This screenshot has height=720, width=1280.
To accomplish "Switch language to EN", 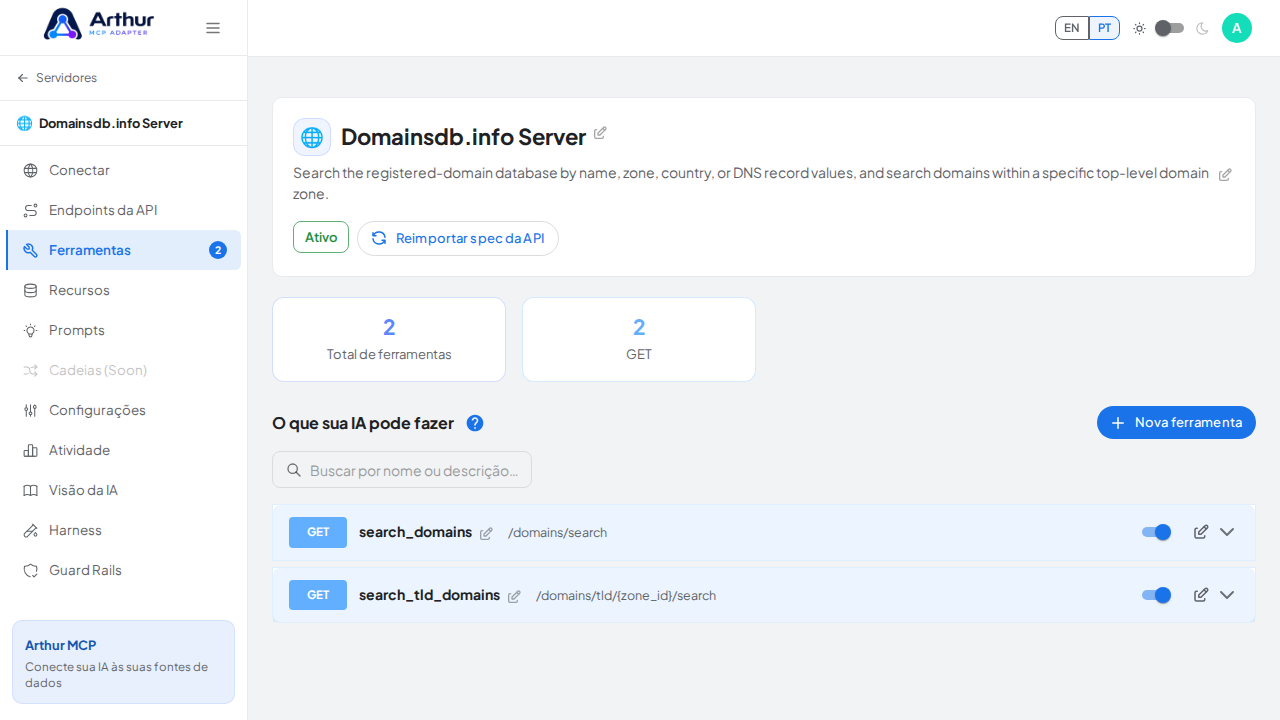I will tap(1072, 28).
